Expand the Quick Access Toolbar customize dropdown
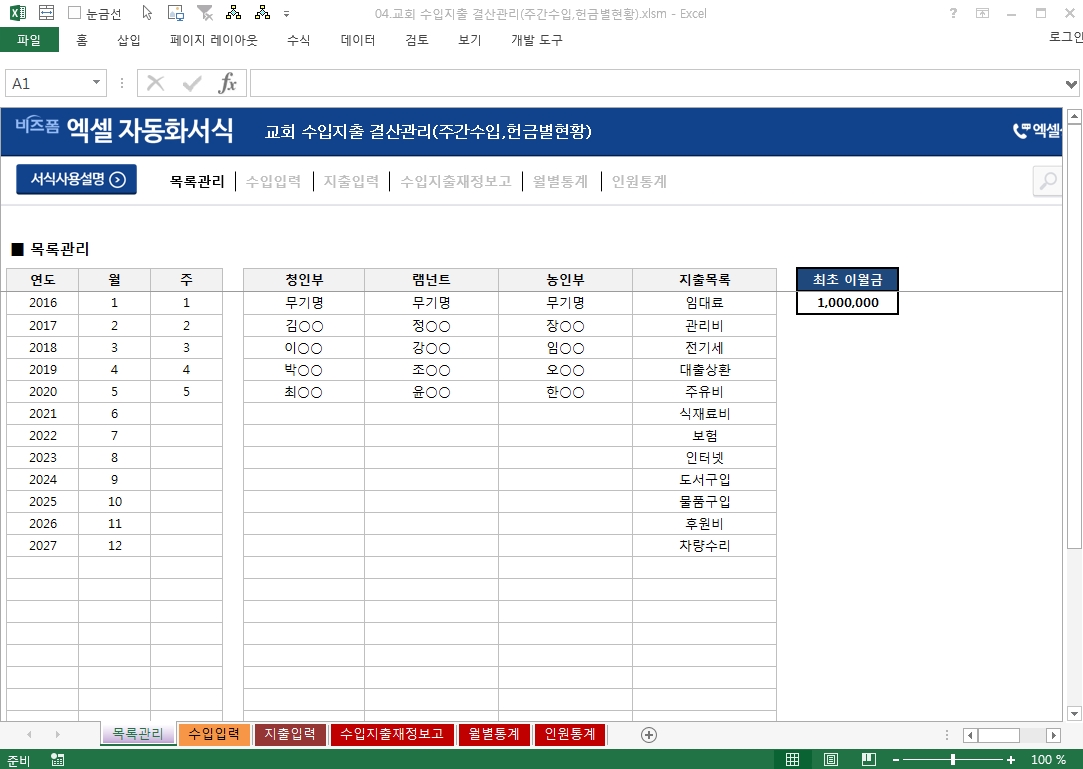Screen dimensions: 1083x769 click(x=287, y=14)
